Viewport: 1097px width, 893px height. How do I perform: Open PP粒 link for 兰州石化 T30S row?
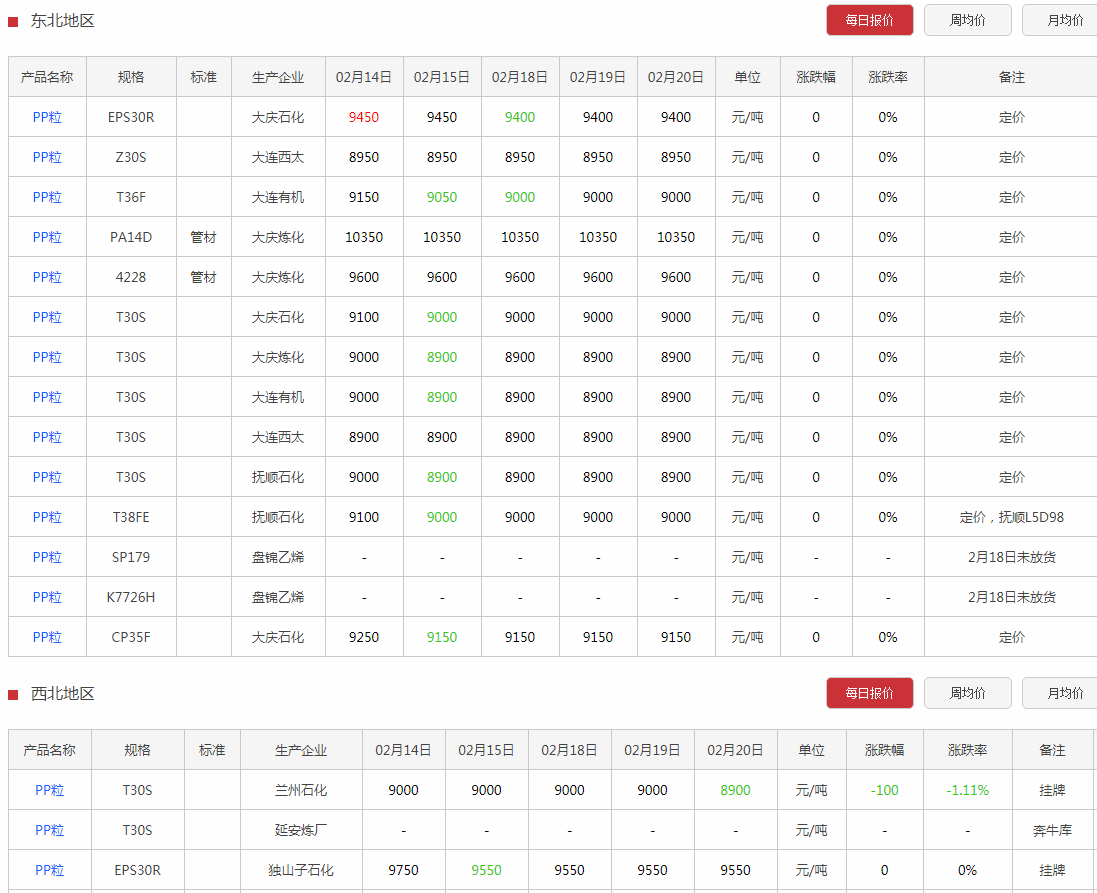(x=49, y=790)
